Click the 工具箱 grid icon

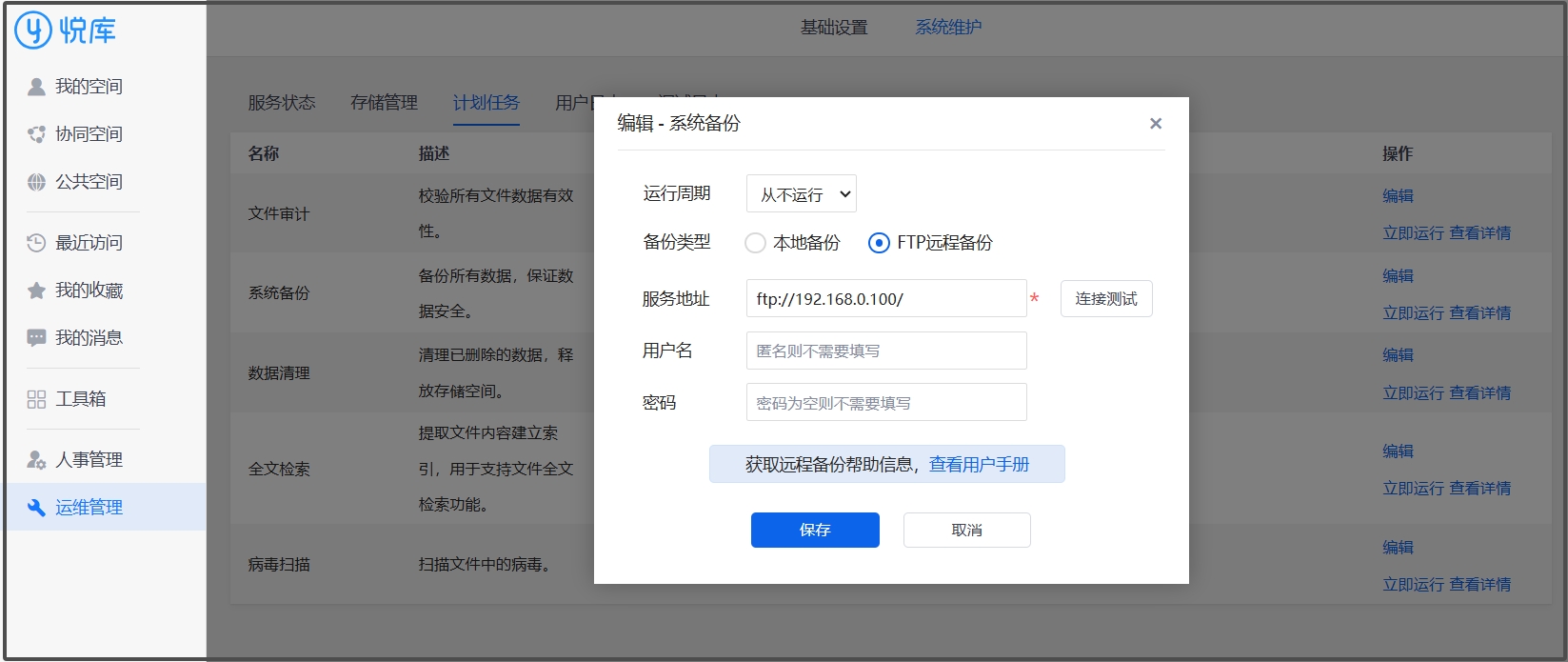coord(36,399)
